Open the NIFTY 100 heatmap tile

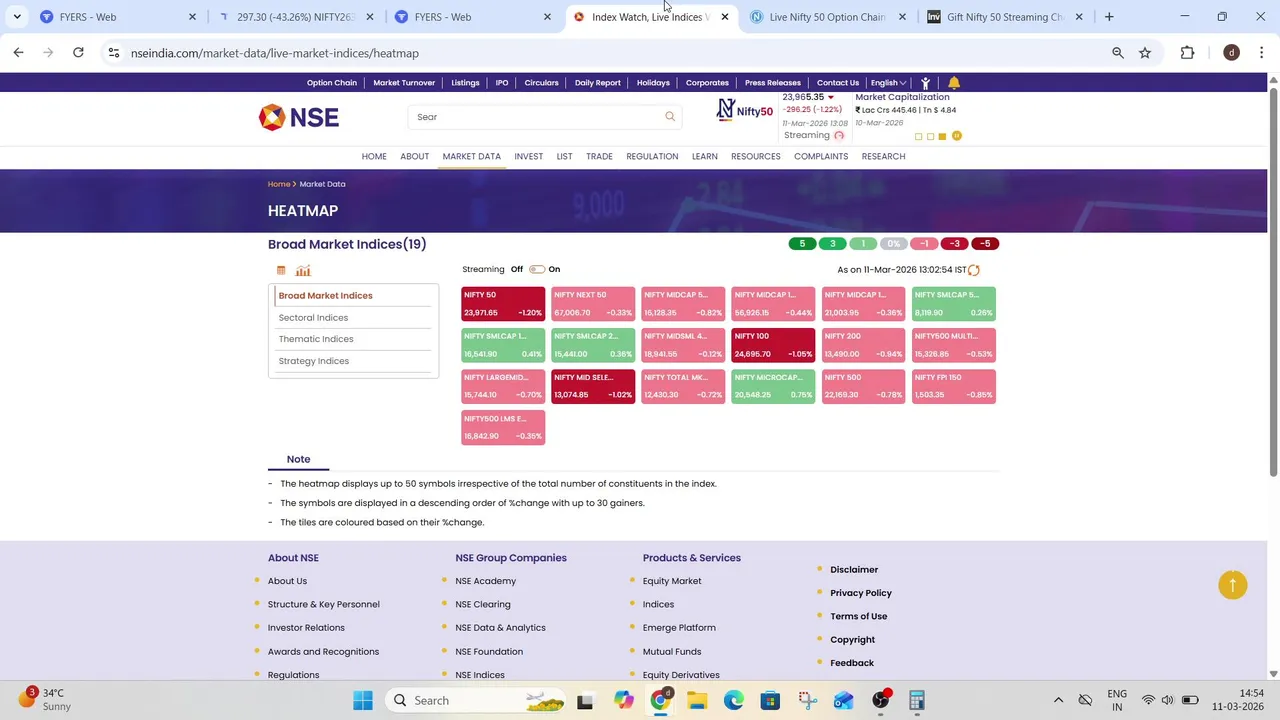(773, 345)
